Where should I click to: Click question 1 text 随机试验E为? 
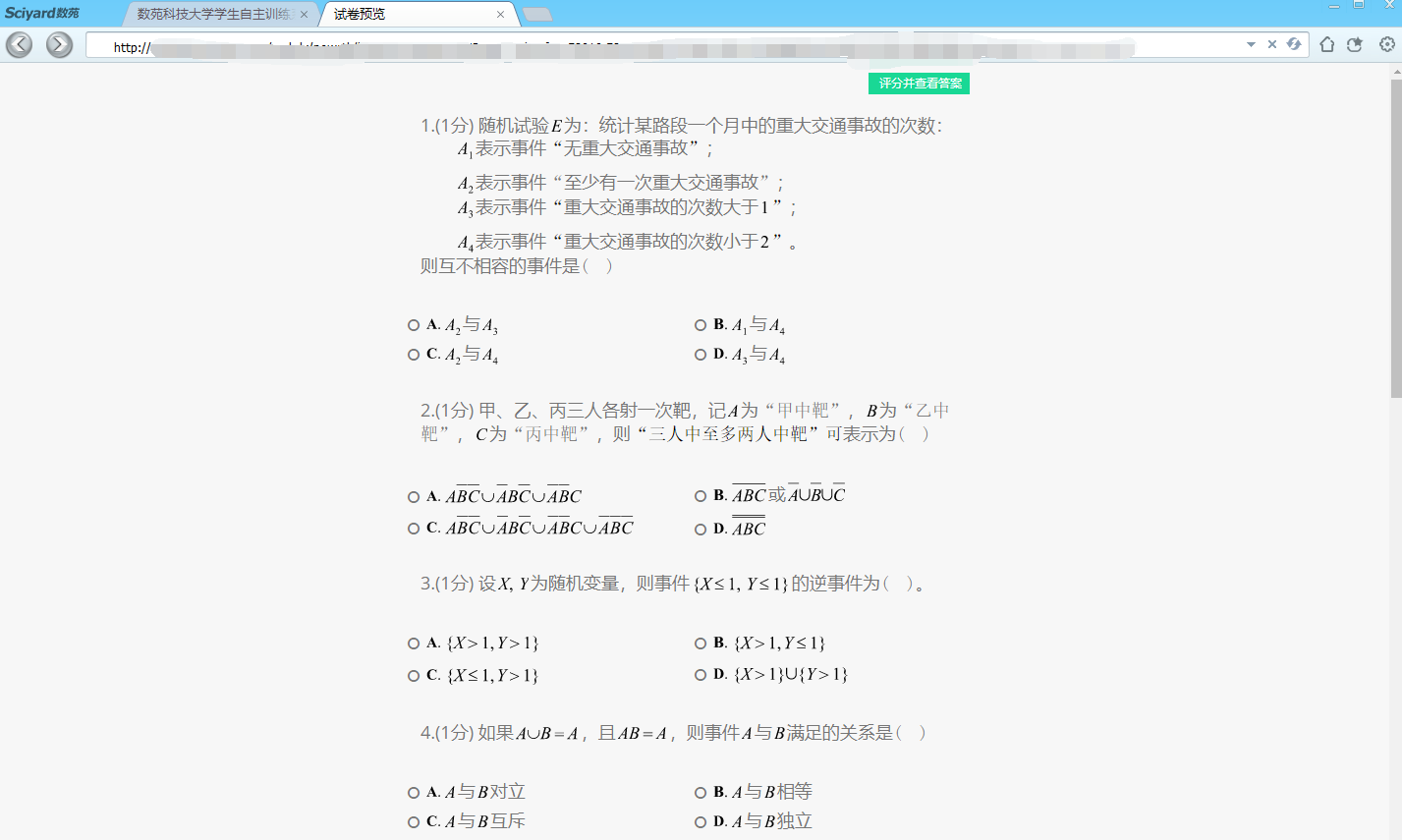coord(531,126)
